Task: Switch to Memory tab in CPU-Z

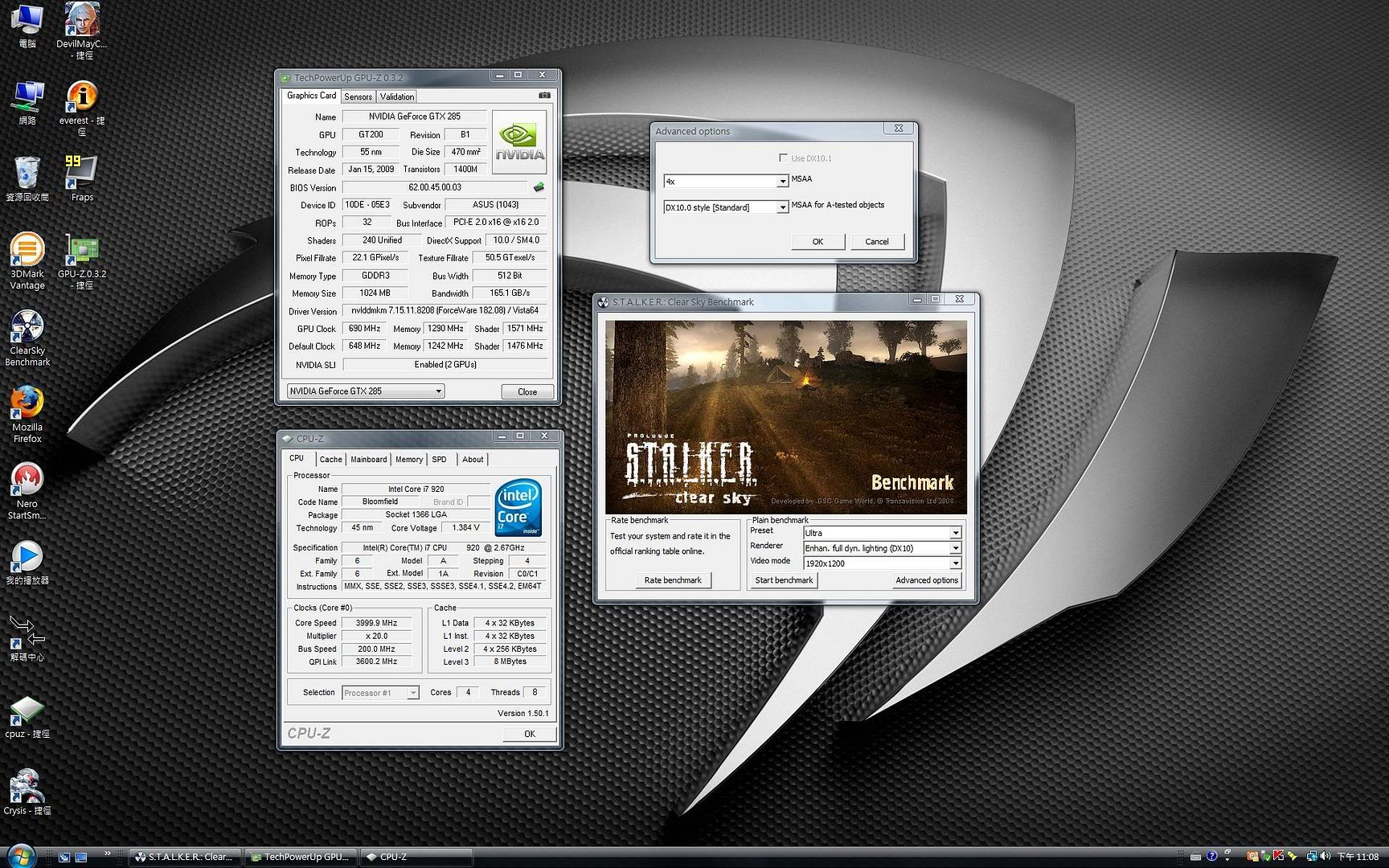Action: point(408,460)
